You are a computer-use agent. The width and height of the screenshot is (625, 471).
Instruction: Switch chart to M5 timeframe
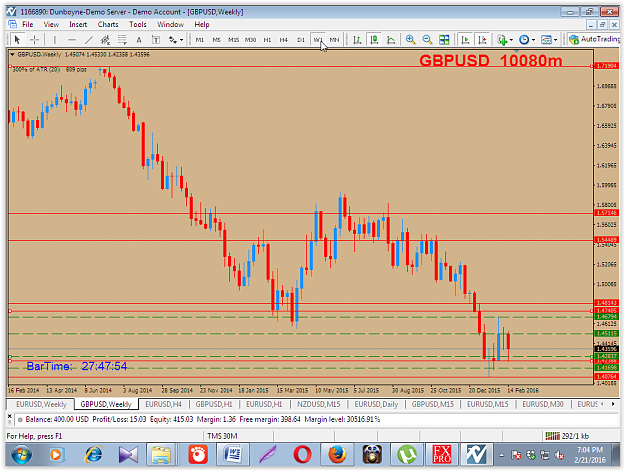point(216,39)
